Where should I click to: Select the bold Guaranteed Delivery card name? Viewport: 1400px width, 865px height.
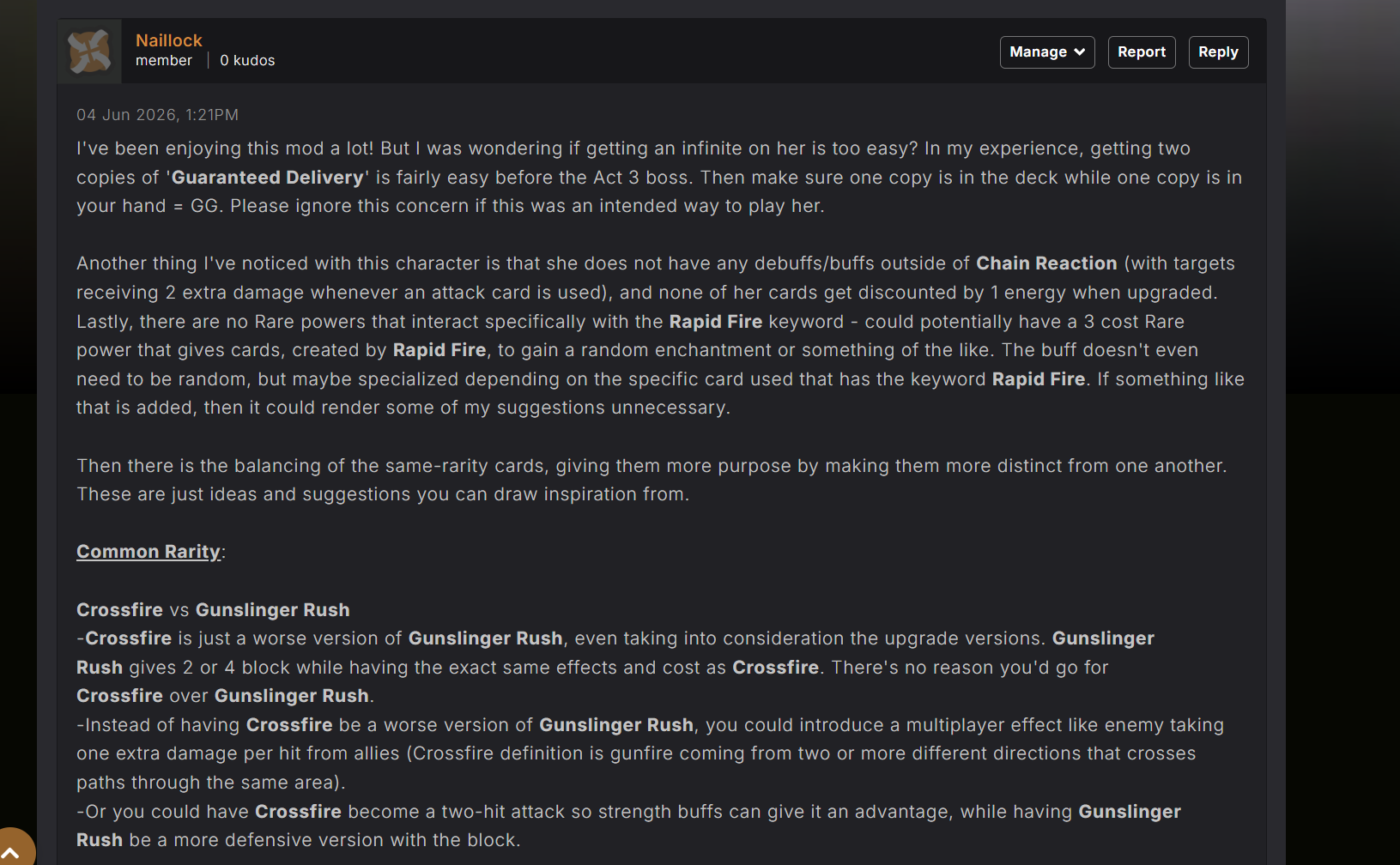pyautogui.click(x=268, y=178)
